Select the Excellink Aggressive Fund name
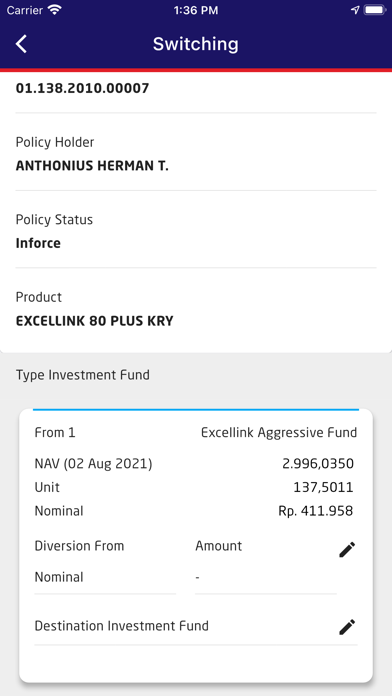The image size is (392, 696). tap(279, 433)
